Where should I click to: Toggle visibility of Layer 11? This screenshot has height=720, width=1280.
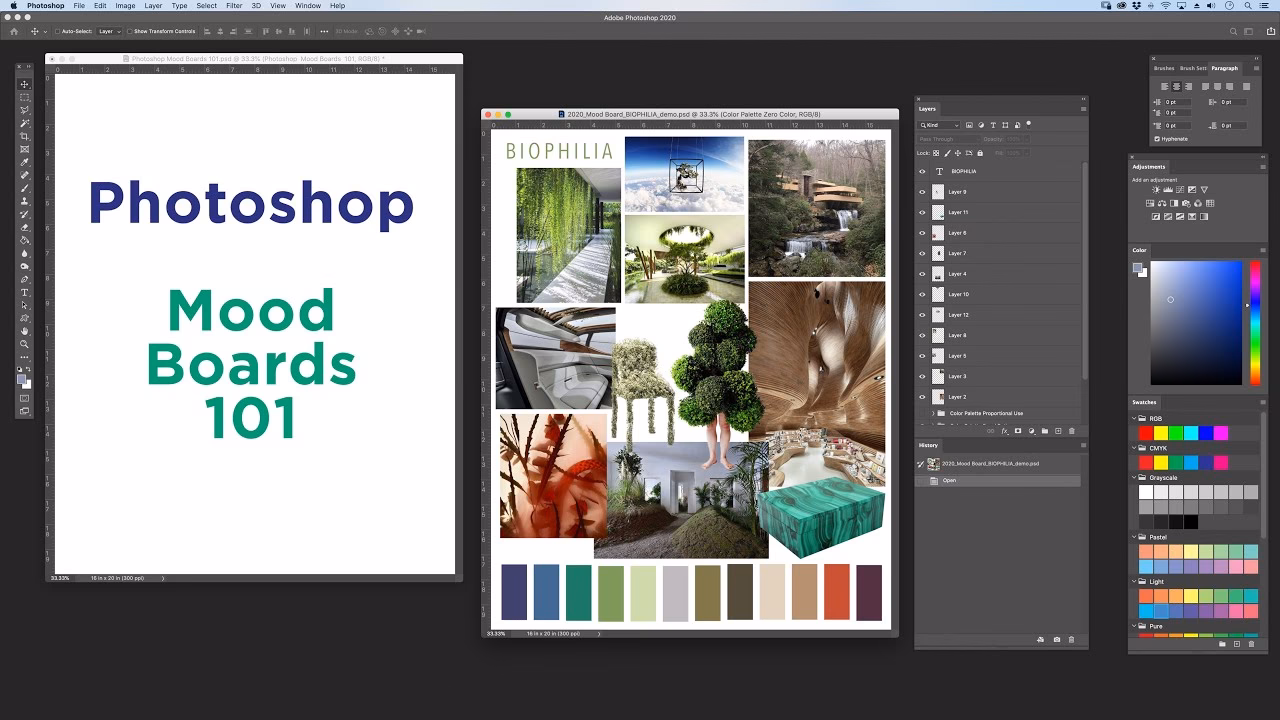tap(922, 212)
